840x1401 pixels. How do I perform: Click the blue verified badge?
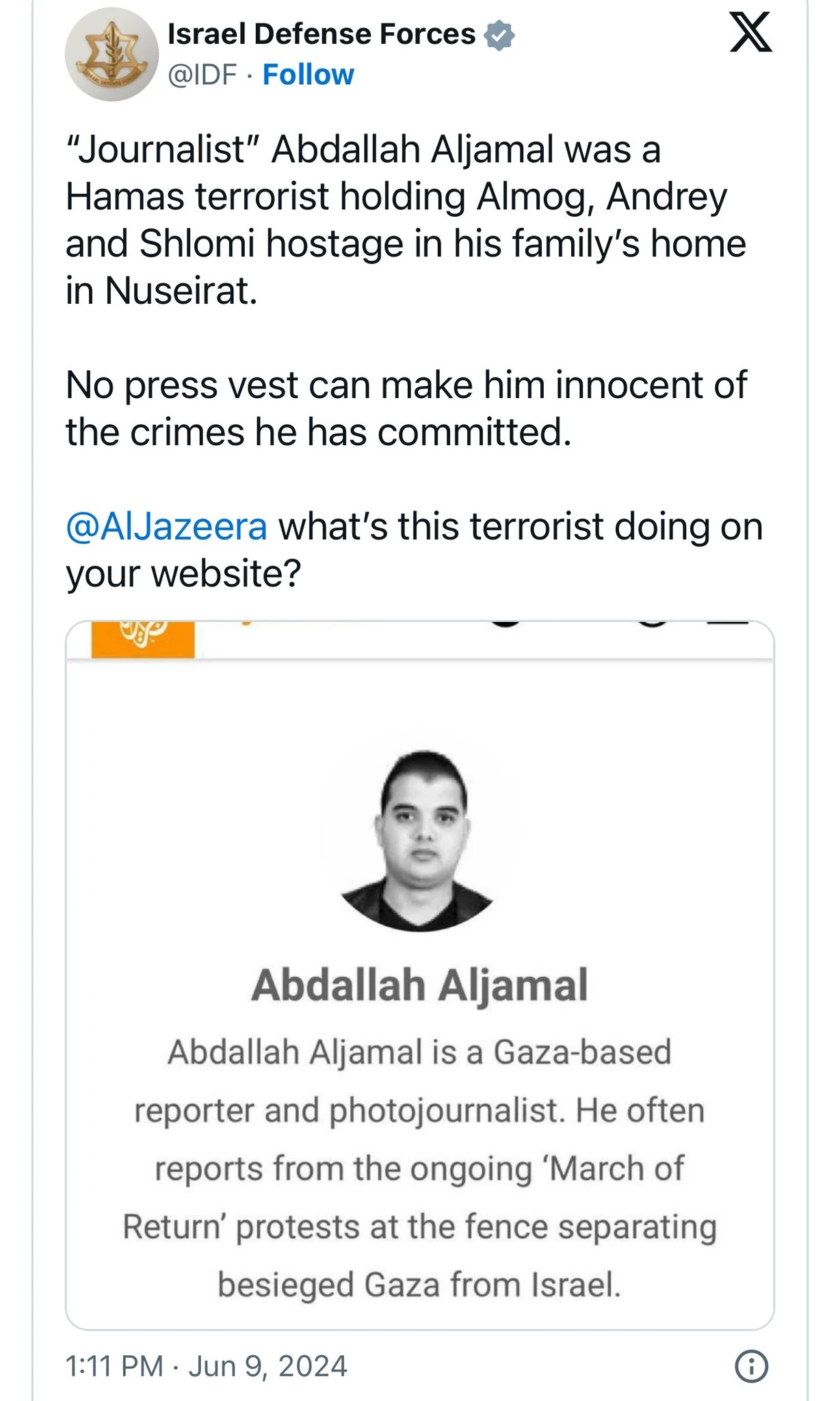(x=499, y=36)
